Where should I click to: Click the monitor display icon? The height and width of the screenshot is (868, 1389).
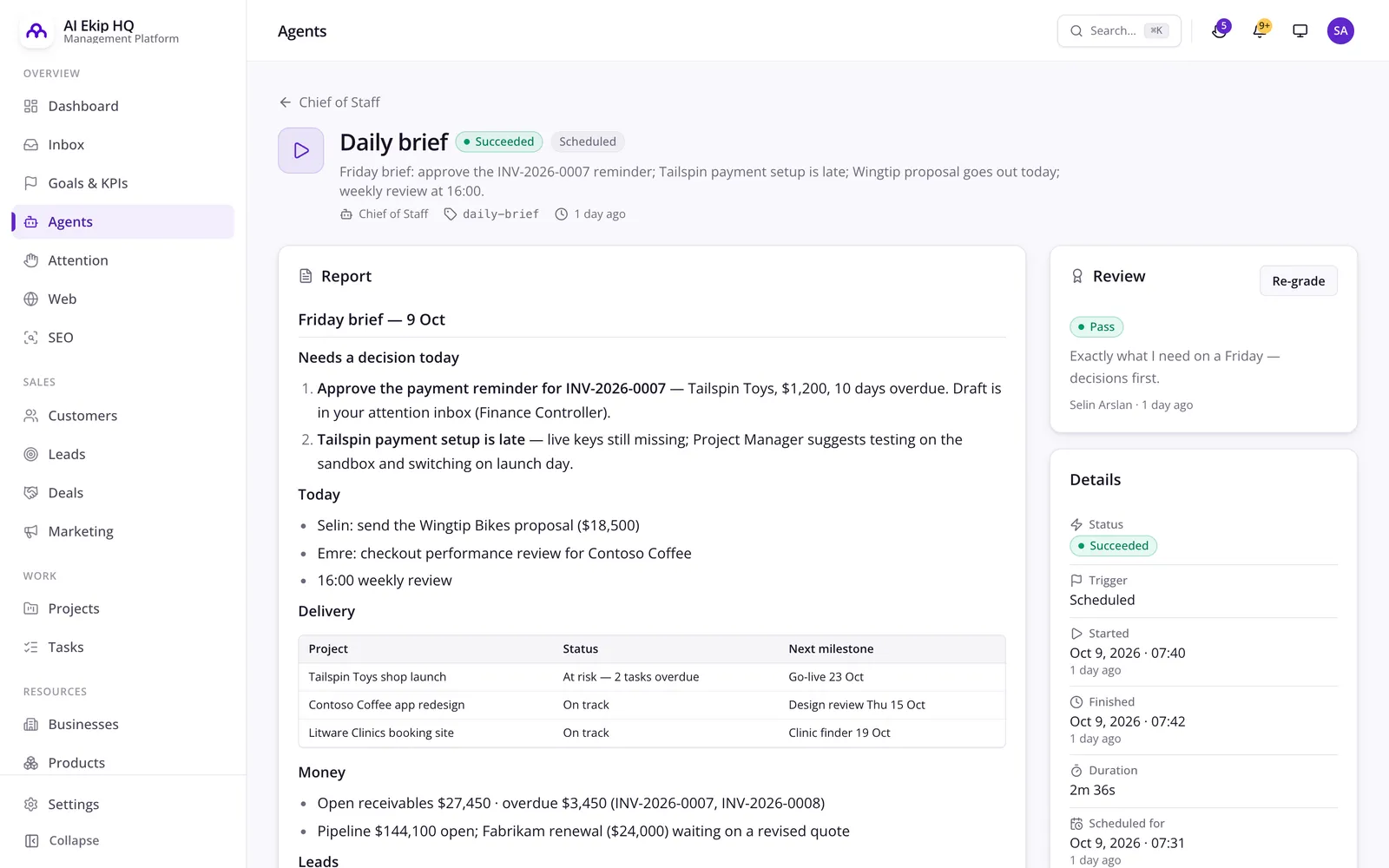(x=1300, y=31)
